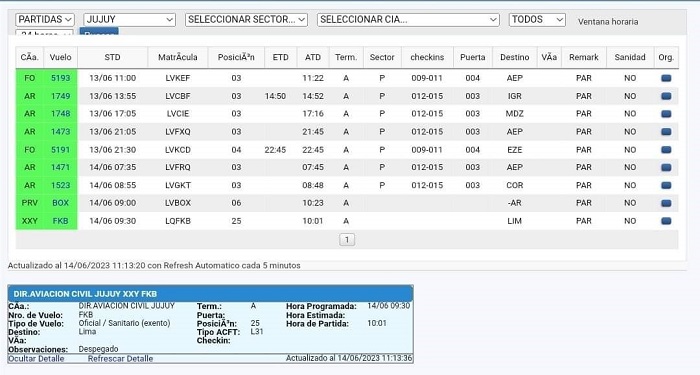
Task: Open the PARTIDAS dropdown
Action: click(x=45, y=20)
